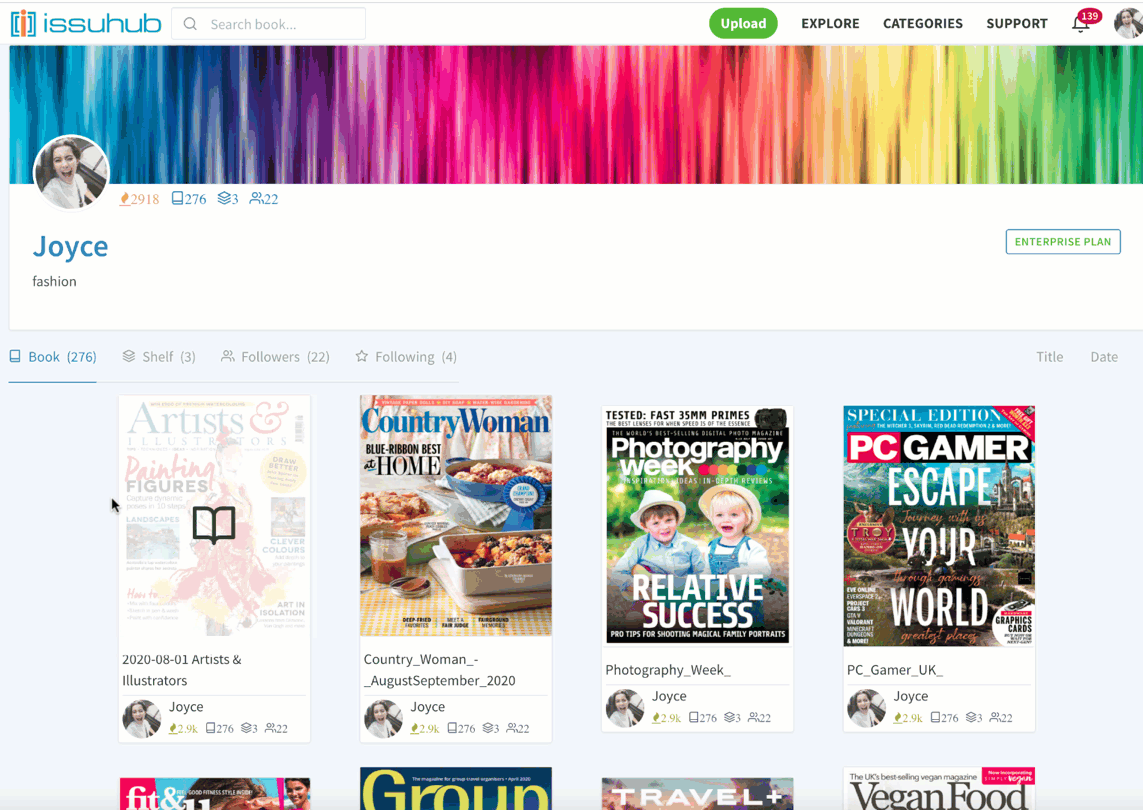This screenshot has width=1143, height=810.
Task: Click Joyce name on Artists & Illustrators card
Action: click(186, 706)
